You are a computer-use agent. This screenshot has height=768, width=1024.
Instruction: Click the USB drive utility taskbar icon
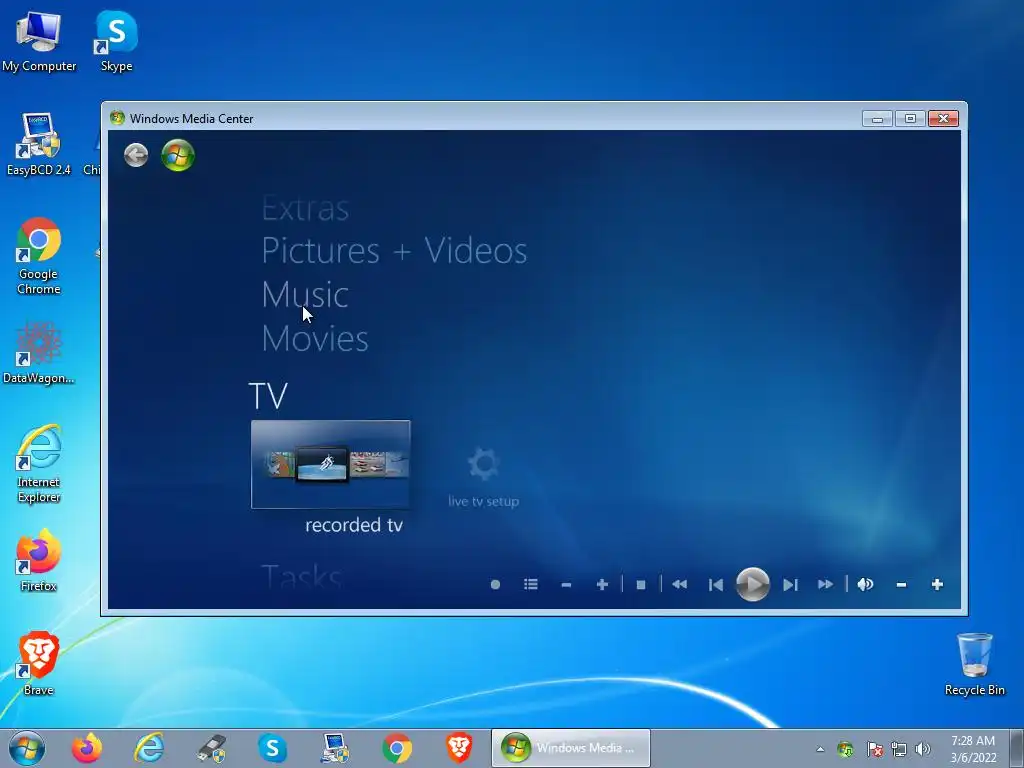coord(211,748)
